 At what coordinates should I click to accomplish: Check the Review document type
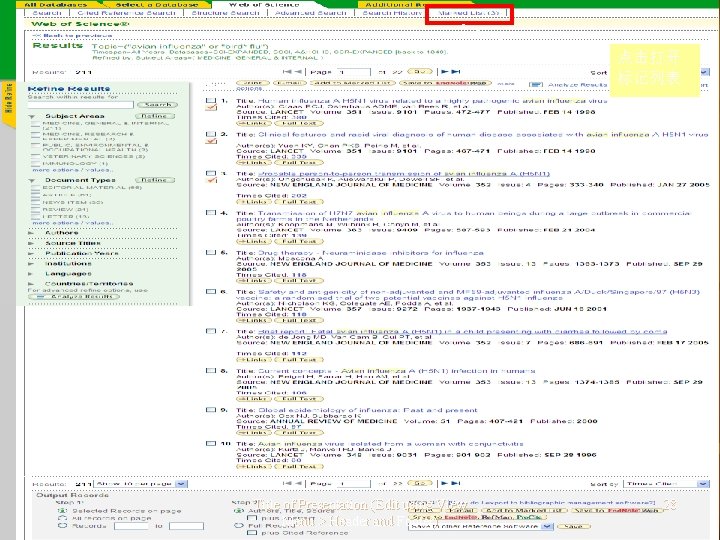pos(35,209)
